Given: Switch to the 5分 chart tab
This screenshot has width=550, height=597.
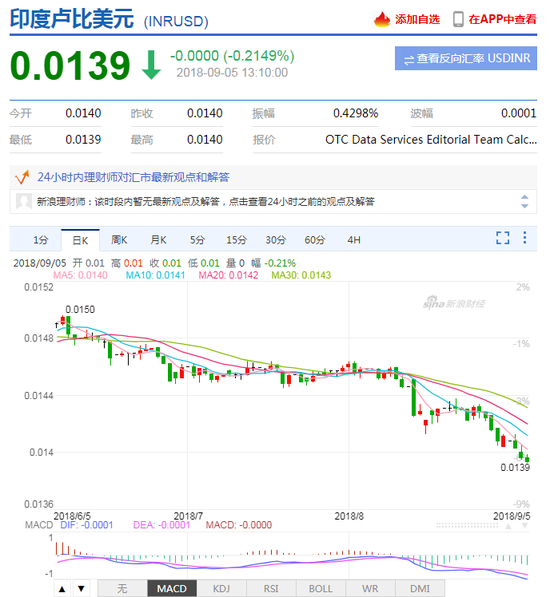Looking at the screenshot, I should pyautogui.click(x=198, y=240).
